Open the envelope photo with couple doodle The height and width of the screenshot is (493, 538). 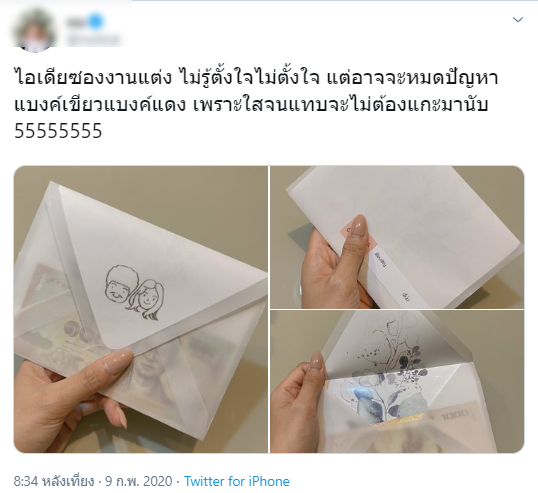pos(141,309)
